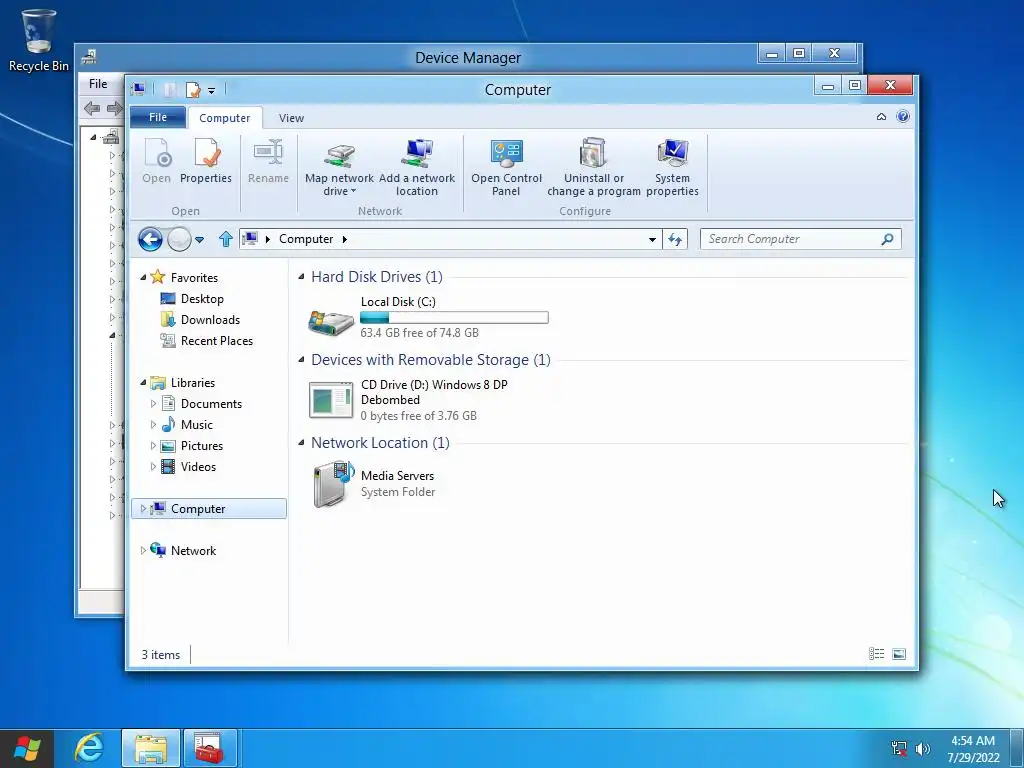Select the Computer ribbon tab
Screen dimensions: 1024x768
point(225,118)
